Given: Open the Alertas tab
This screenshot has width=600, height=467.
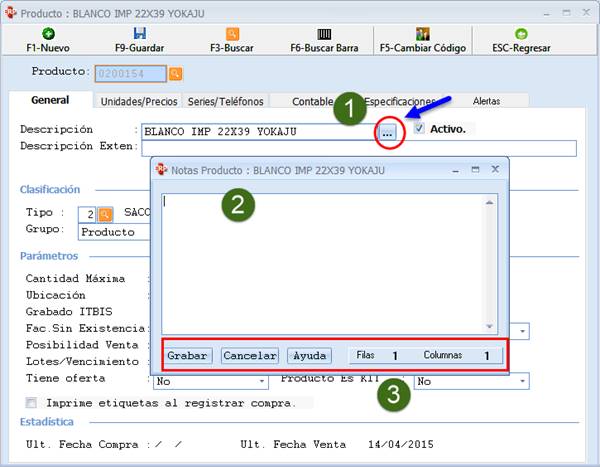Looking at the screenshot, I should point(487,101).
